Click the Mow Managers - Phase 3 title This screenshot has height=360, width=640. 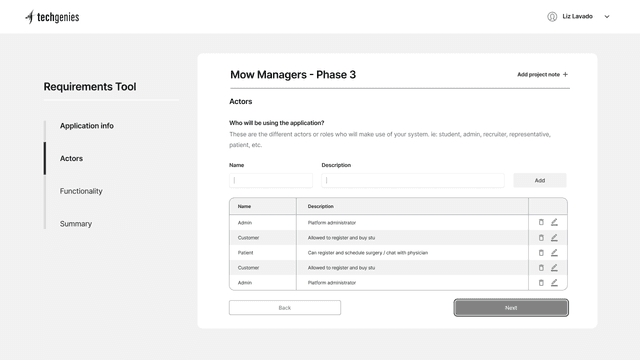[293, 75]
